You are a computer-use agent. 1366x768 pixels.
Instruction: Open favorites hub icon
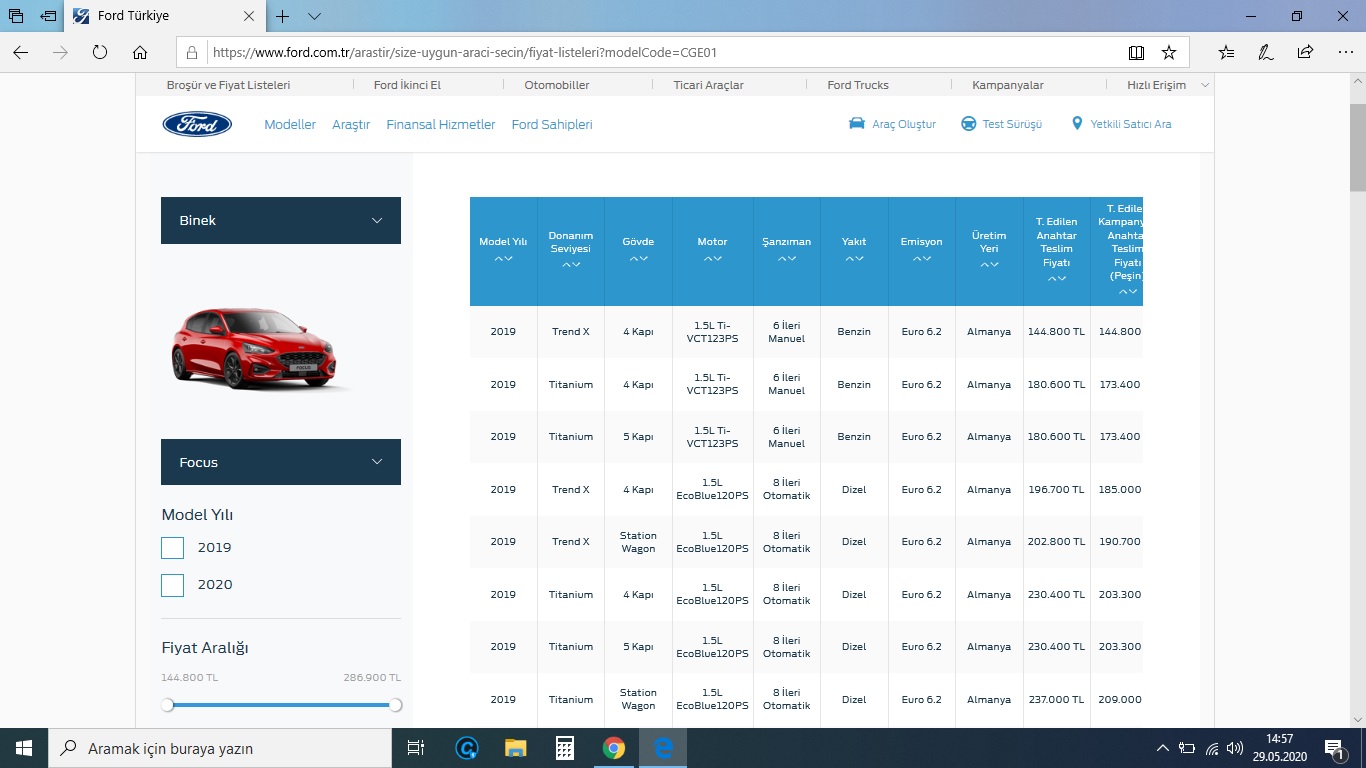[x=1227, y=52]
